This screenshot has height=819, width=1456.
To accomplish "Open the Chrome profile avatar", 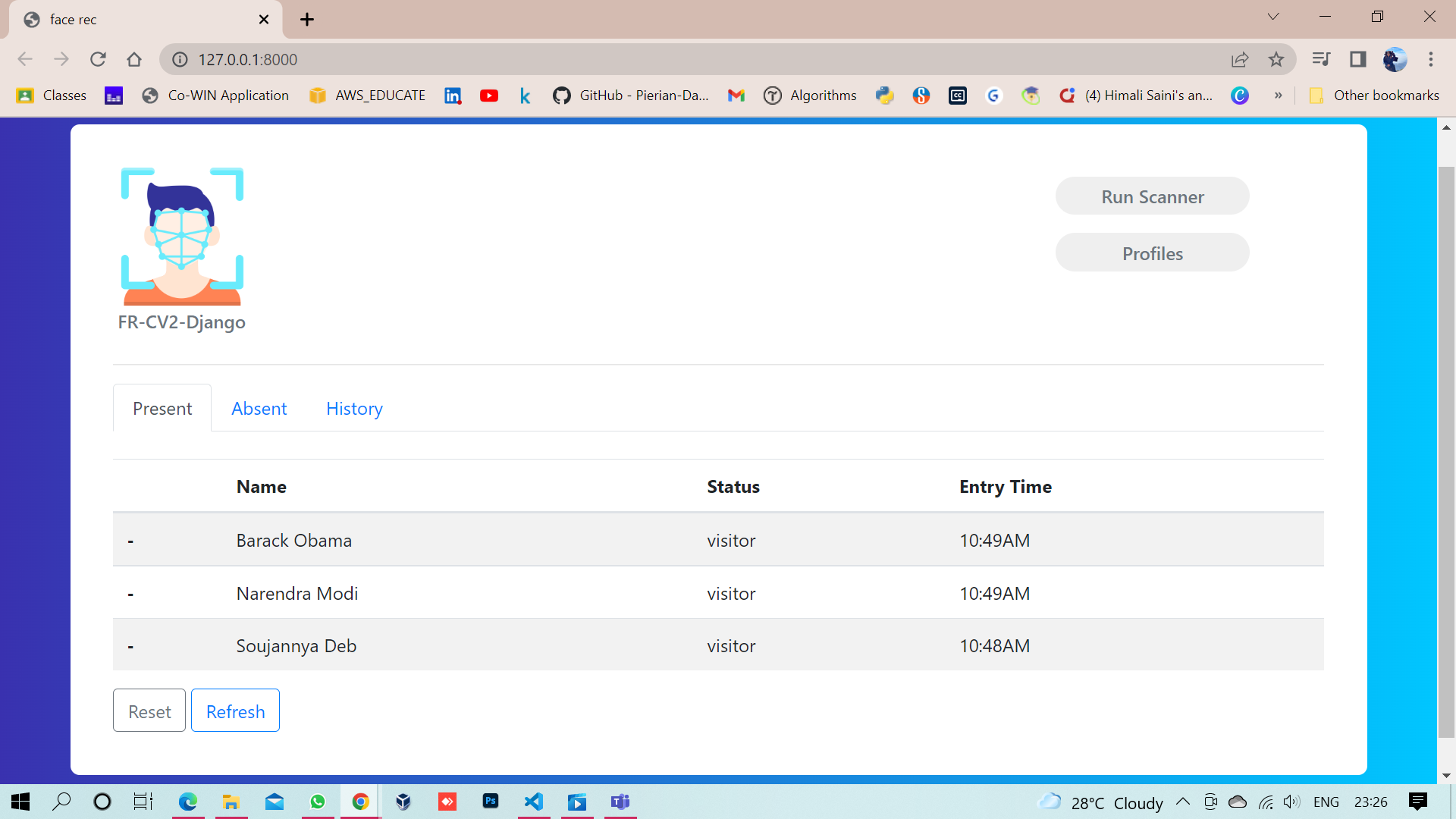I will (1395, 59).
